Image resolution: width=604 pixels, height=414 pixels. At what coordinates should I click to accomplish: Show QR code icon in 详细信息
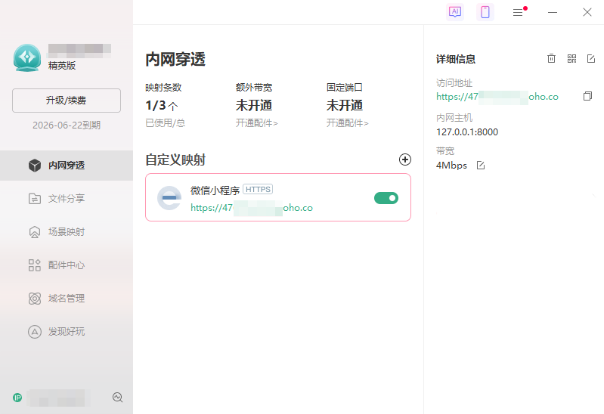pos(572,59)
